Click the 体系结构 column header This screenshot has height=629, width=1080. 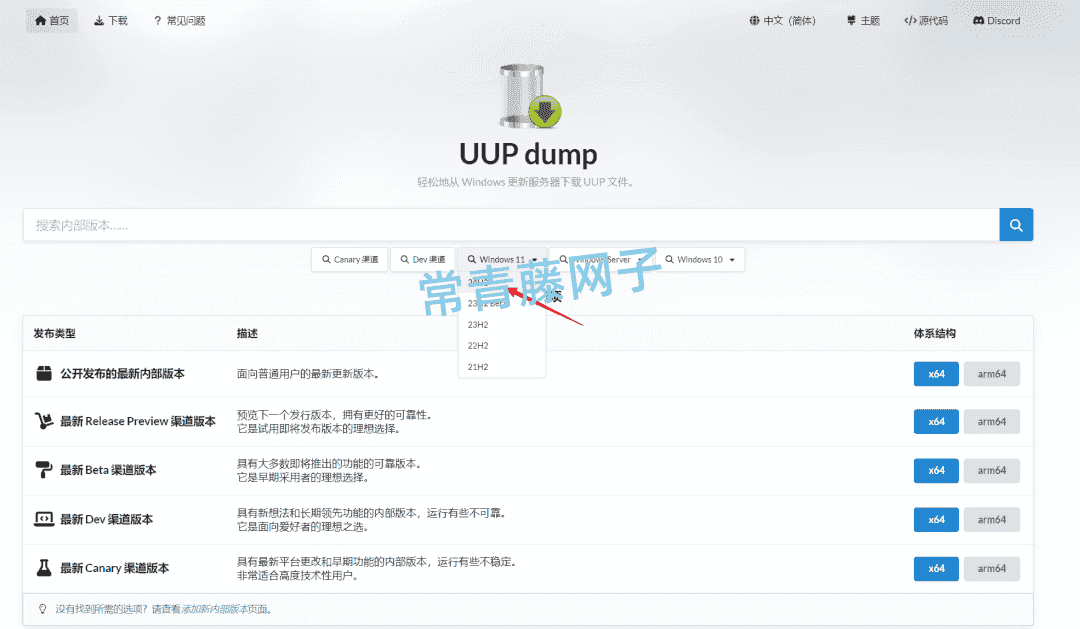(935, 333)
